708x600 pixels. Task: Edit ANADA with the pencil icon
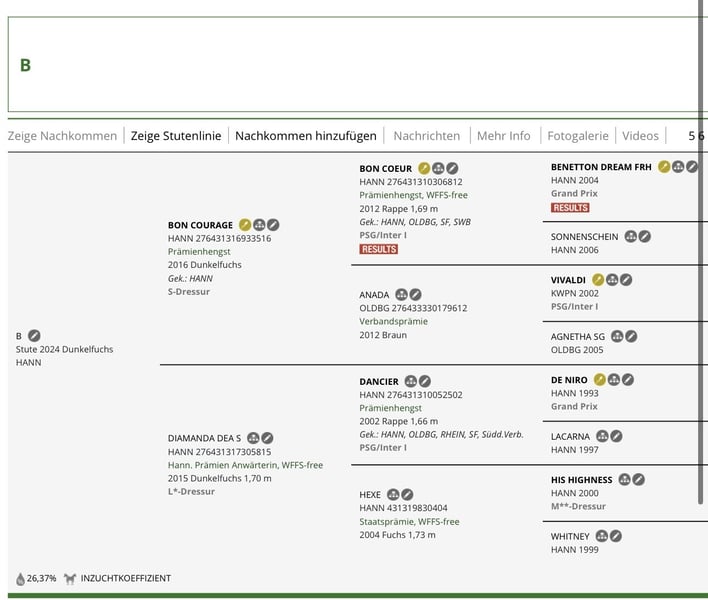pos(415,295)
